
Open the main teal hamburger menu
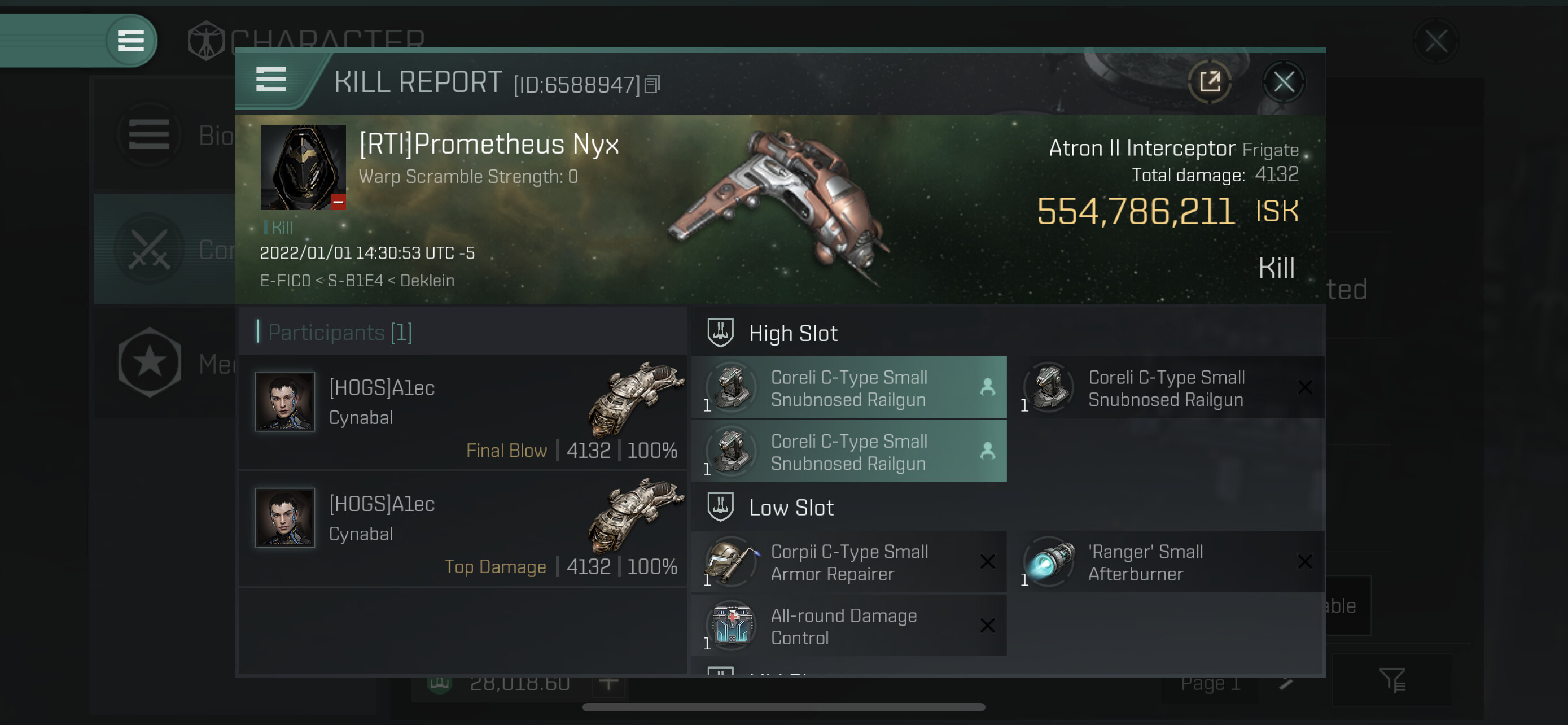[130, 41]
